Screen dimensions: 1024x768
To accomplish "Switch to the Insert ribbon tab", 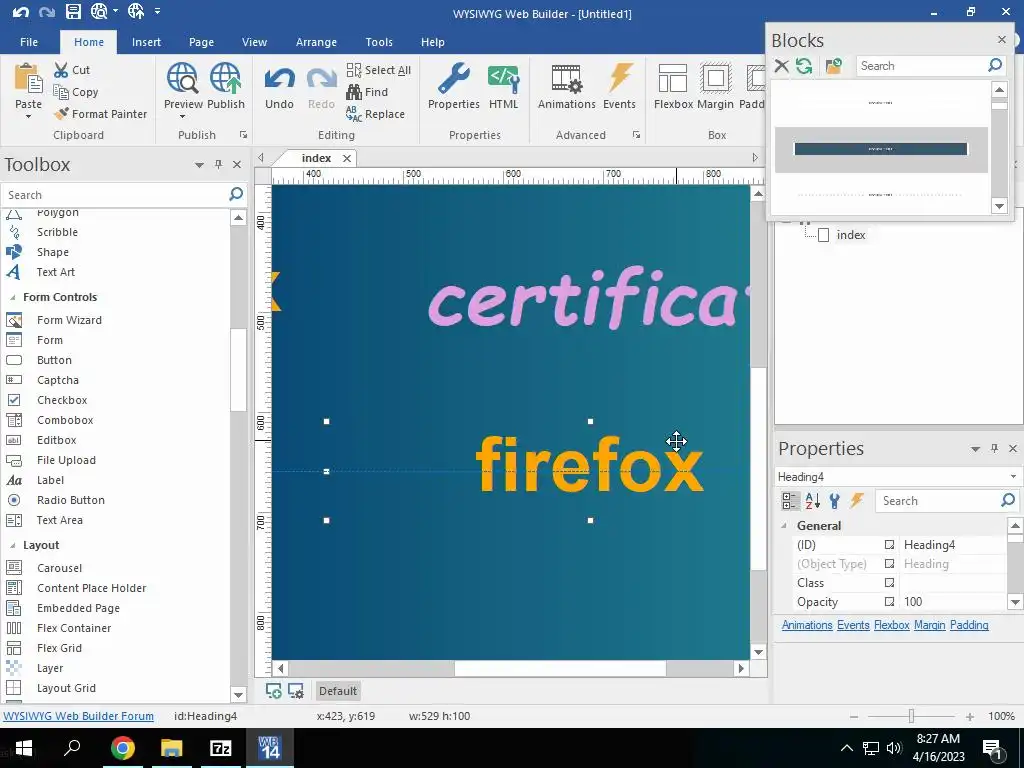I will pos(146,42).
